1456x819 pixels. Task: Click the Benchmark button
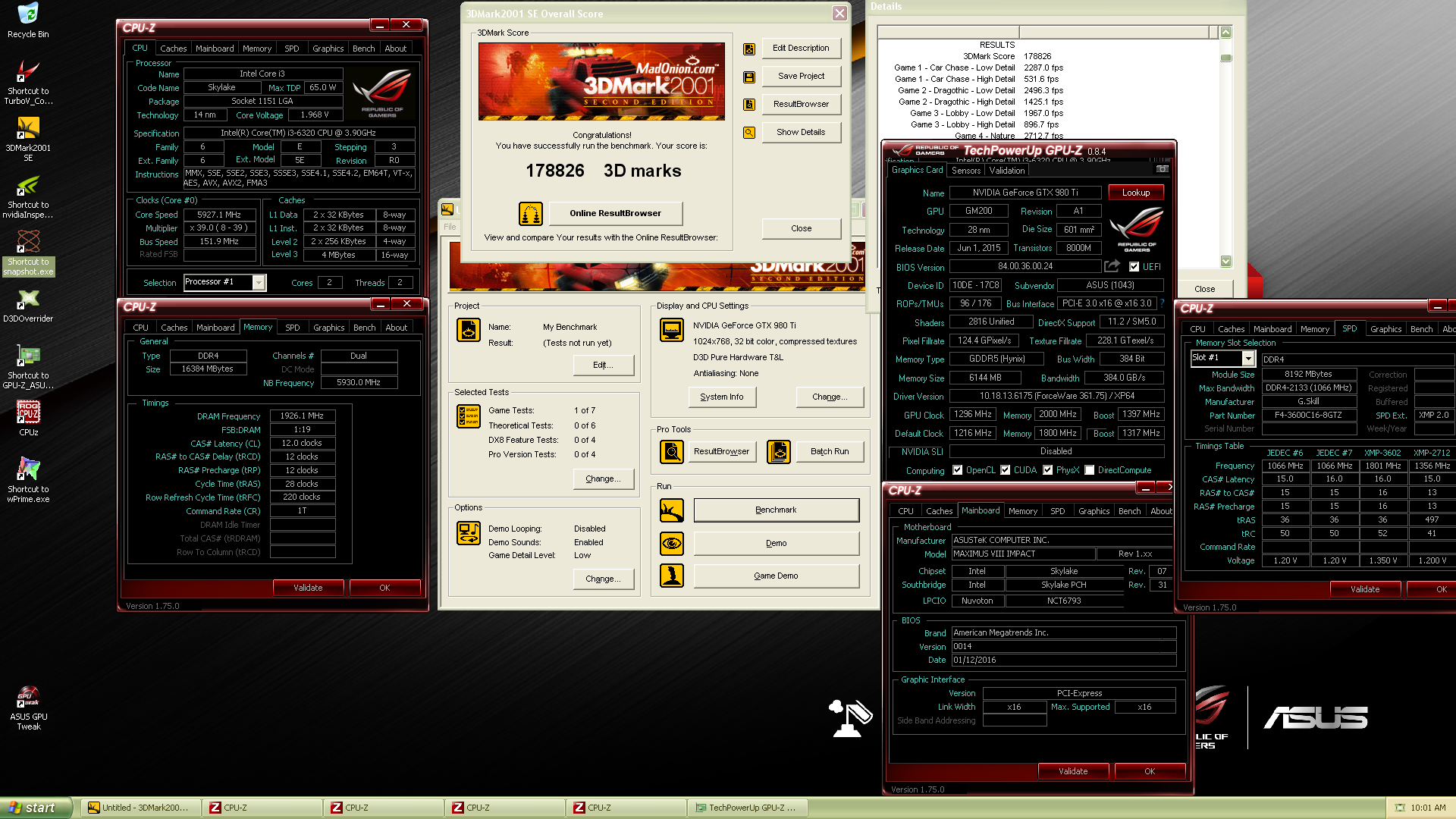(776, 510)
